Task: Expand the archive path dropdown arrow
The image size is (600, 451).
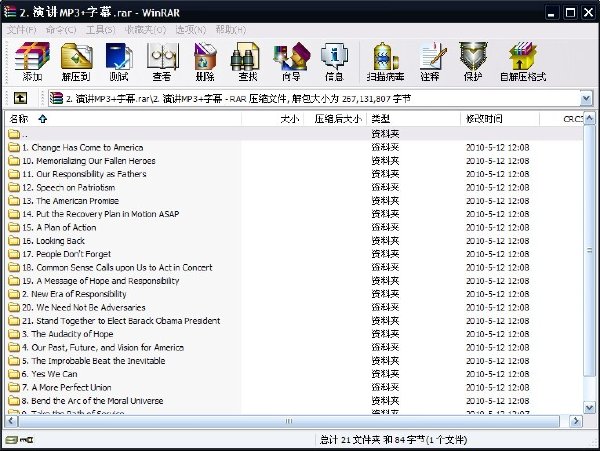Action: [x=586, y=99]
